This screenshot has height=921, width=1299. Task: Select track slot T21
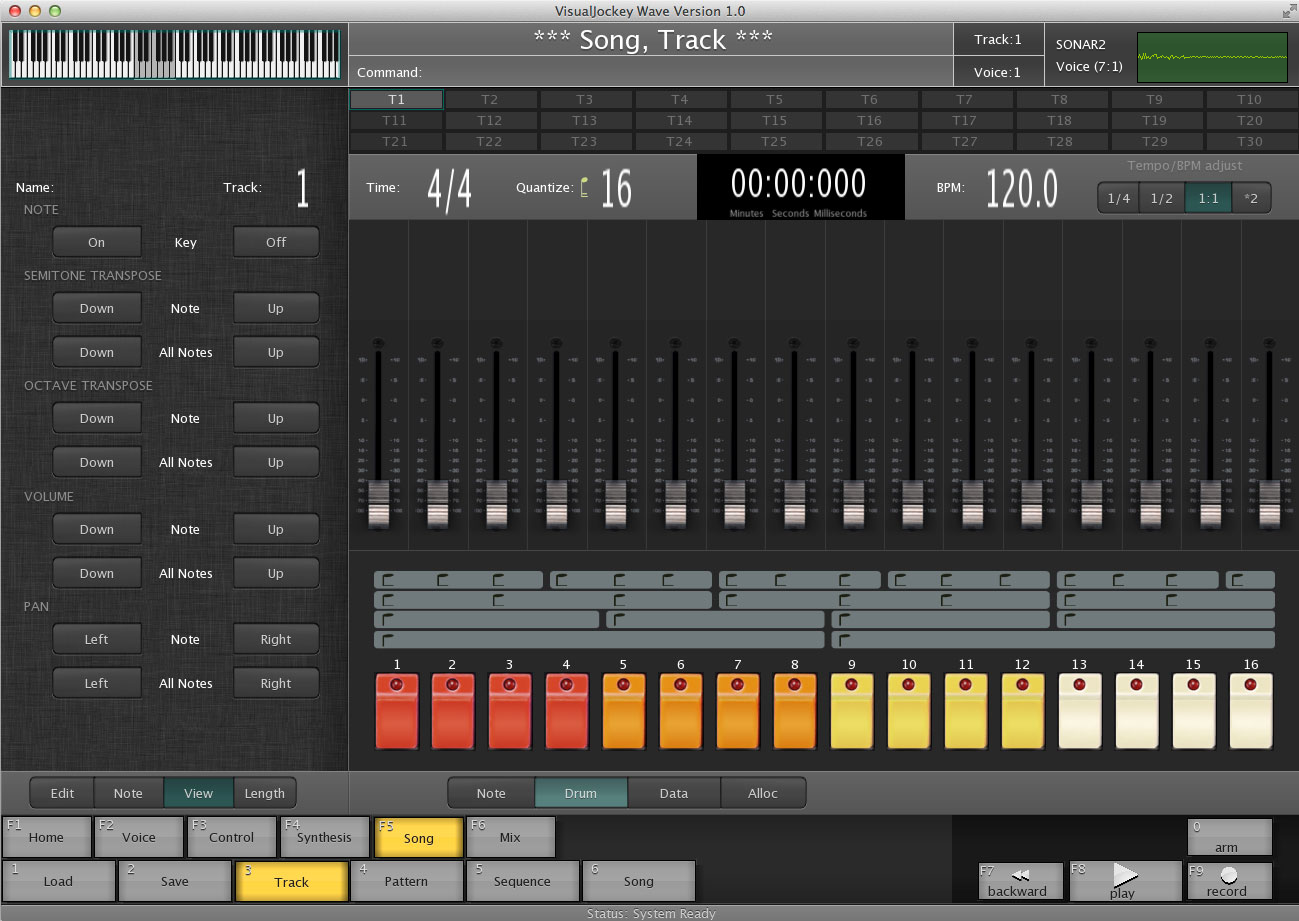point(394,141)
